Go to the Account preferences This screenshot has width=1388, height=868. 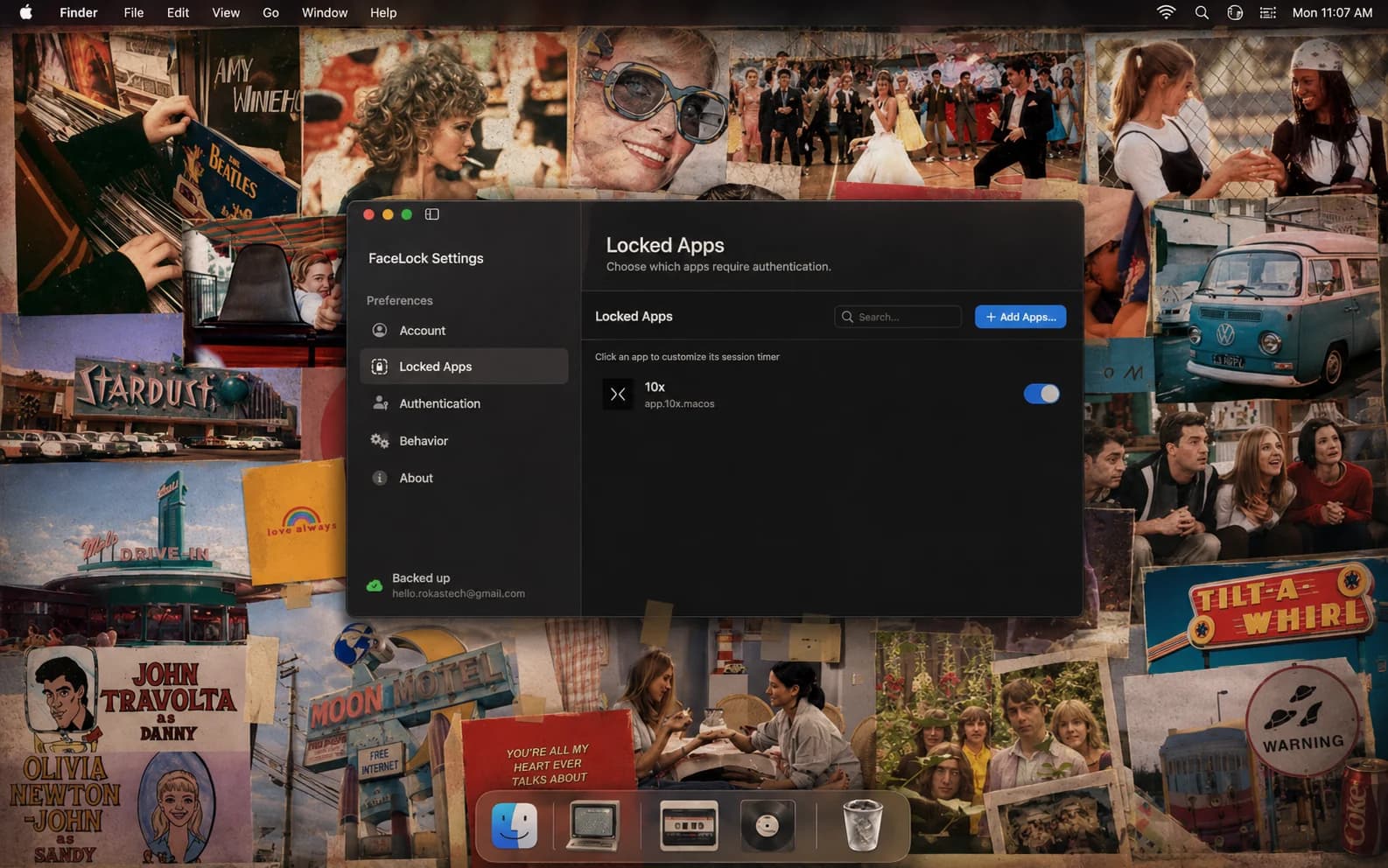(x=464, y=330)
